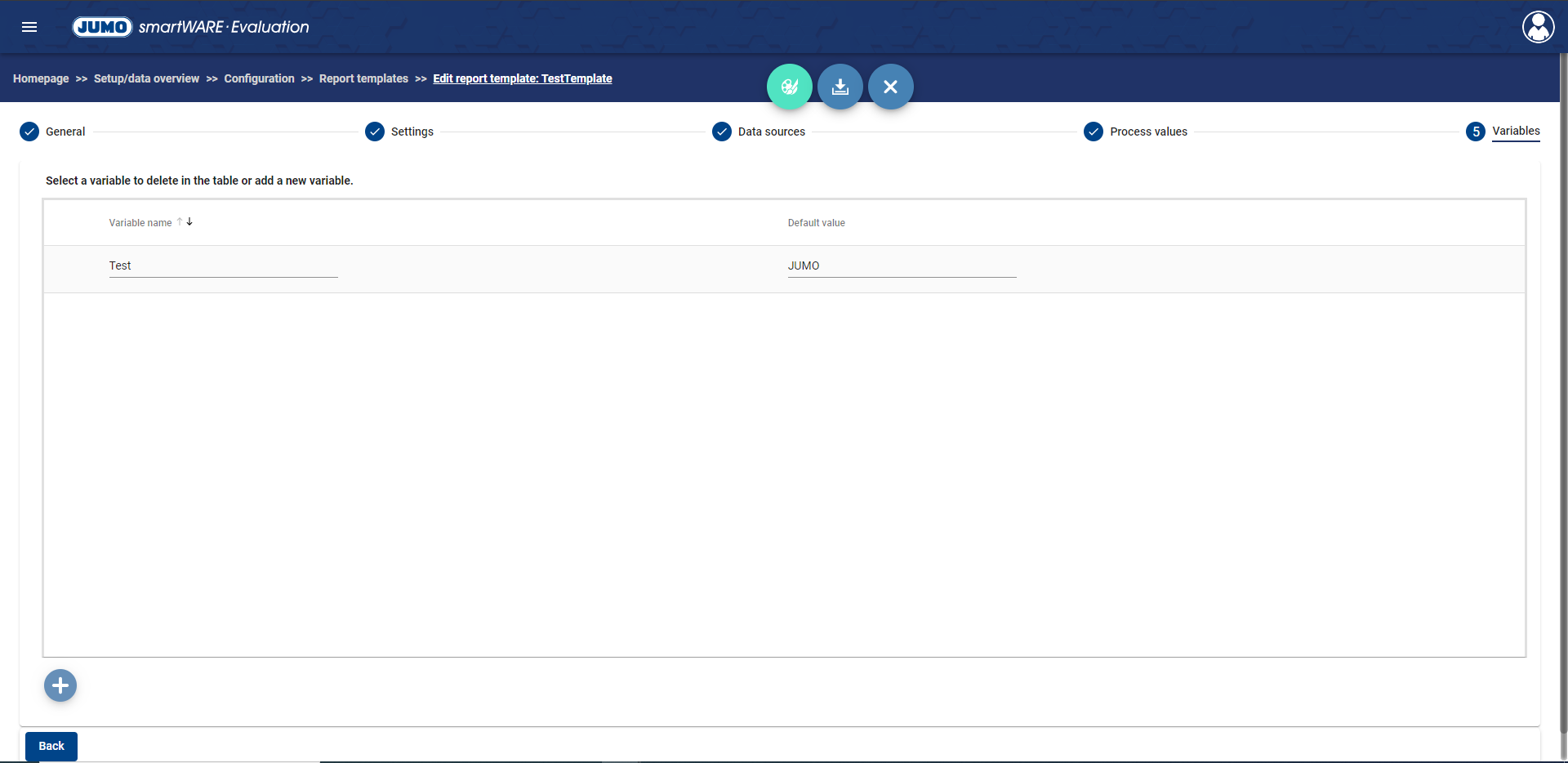Edit the JUMO default value field

[902, 266]
